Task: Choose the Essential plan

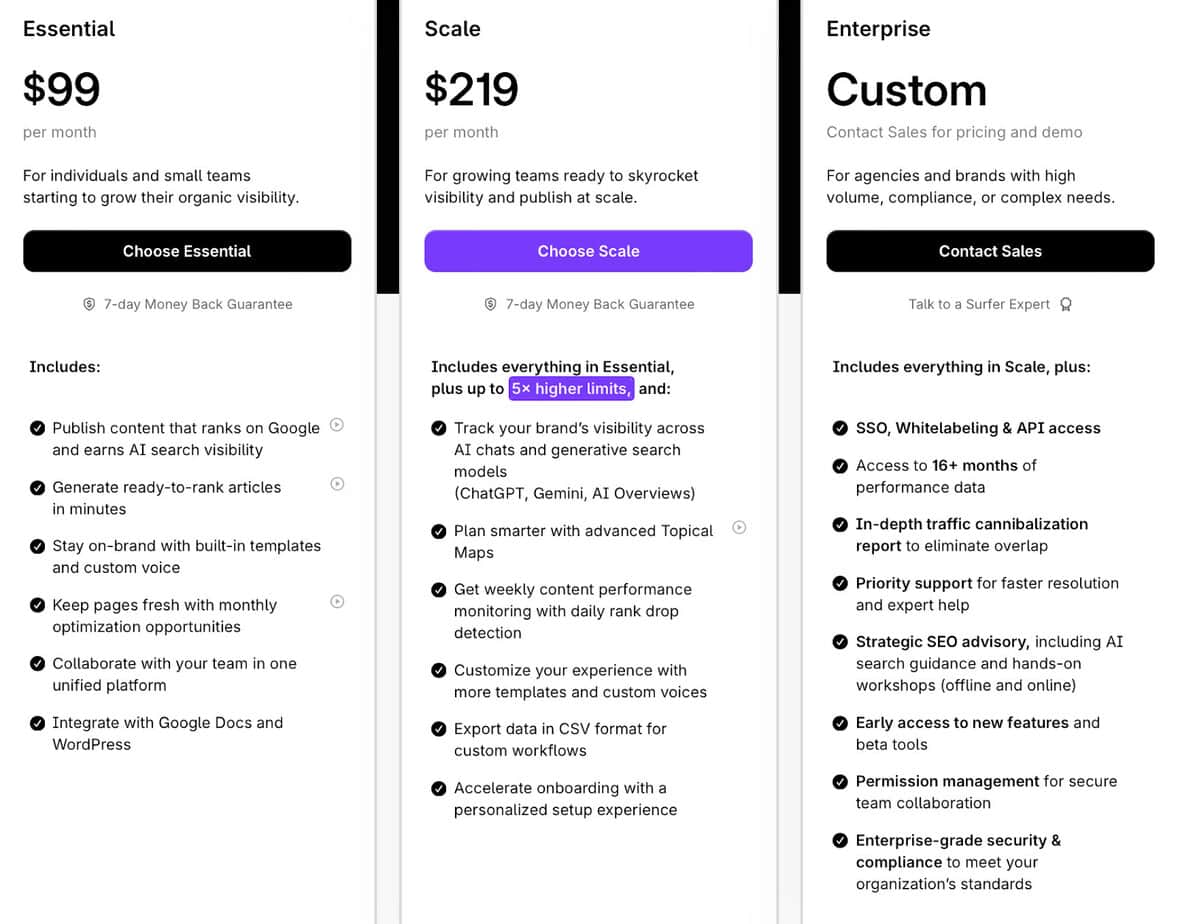Action: (187, 251)
